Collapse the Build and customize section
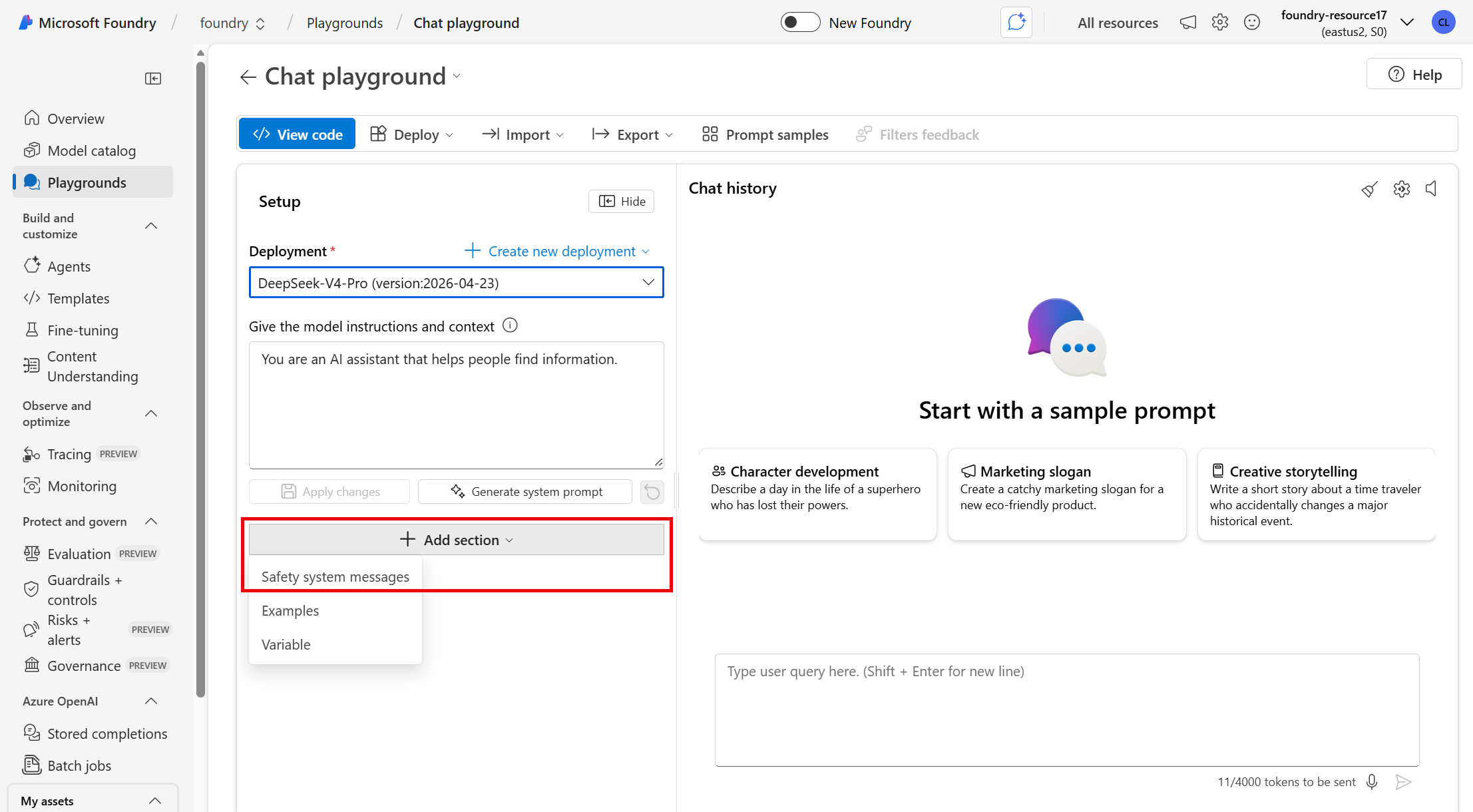 tap(151, 226)
